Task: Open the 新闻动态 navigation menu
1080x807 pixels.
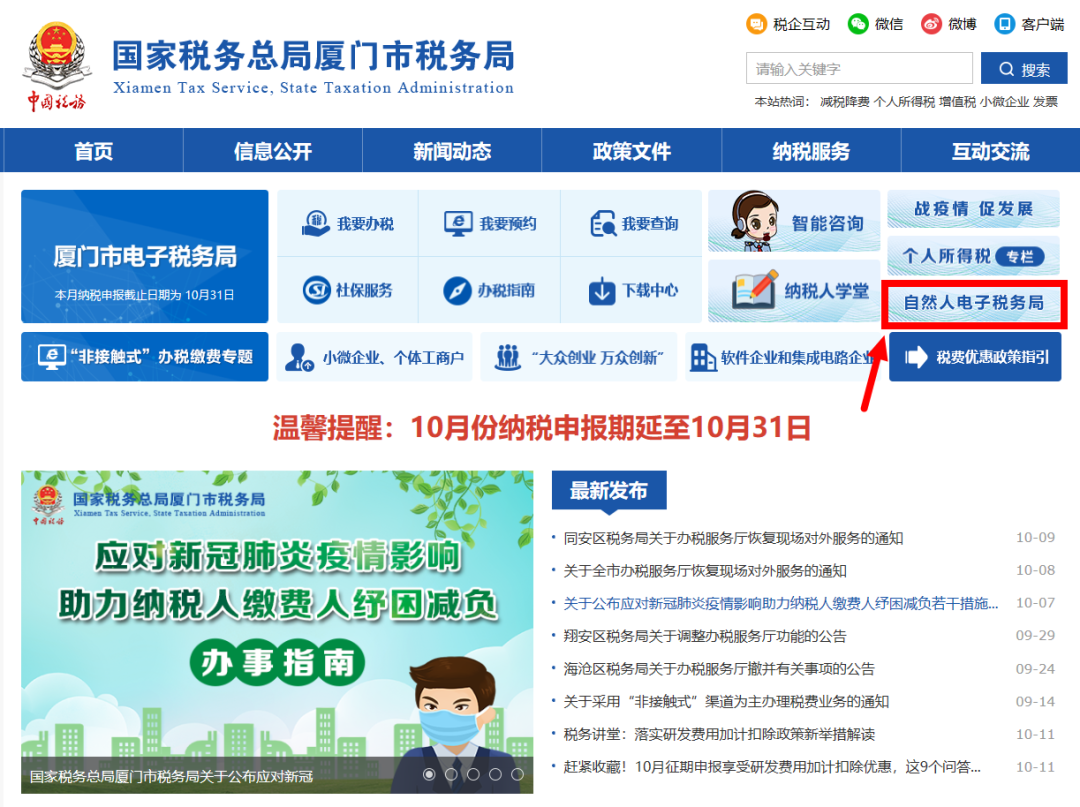Action: [x=452, y=151]
